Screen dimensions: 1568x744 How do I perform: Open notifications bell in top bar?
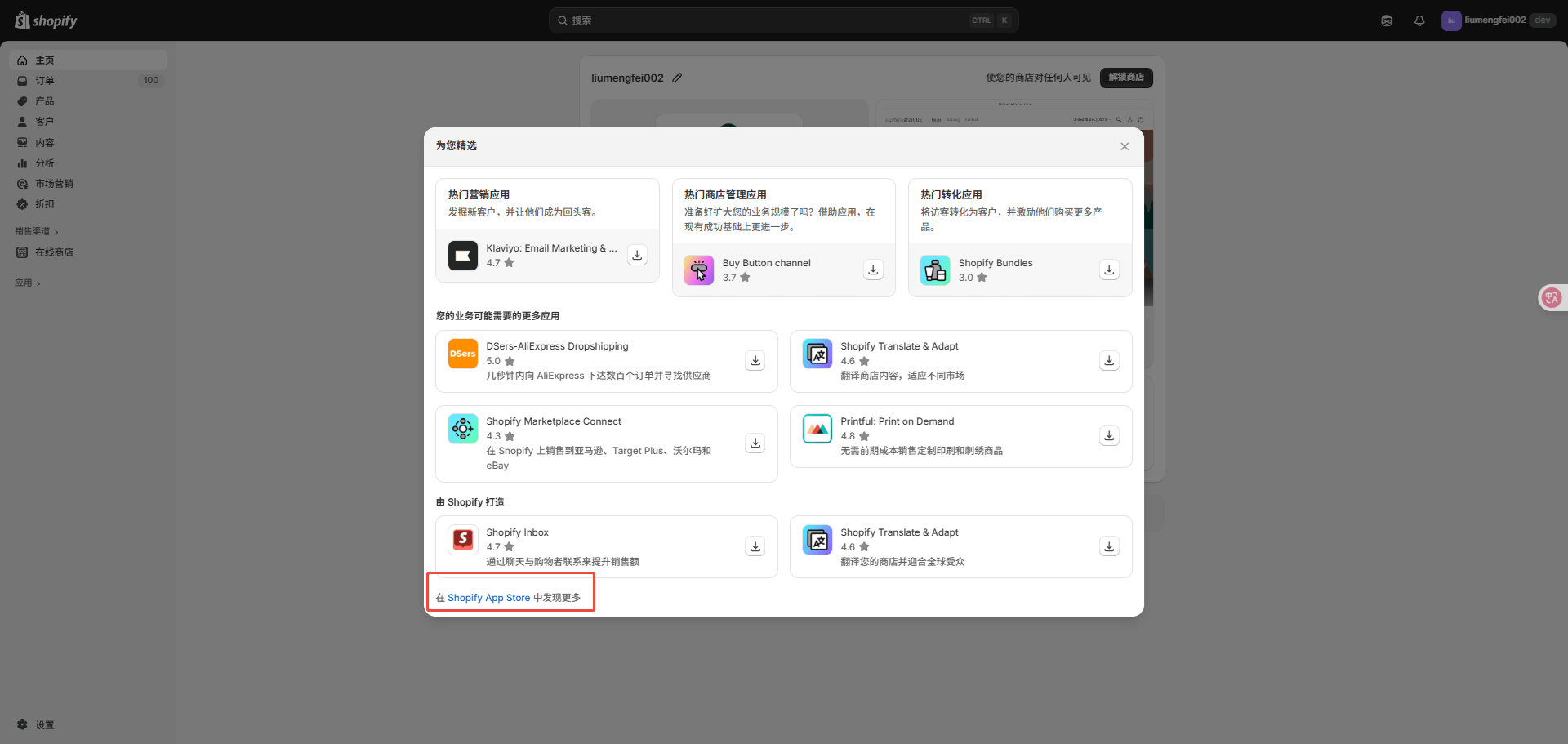[1419, 20]
